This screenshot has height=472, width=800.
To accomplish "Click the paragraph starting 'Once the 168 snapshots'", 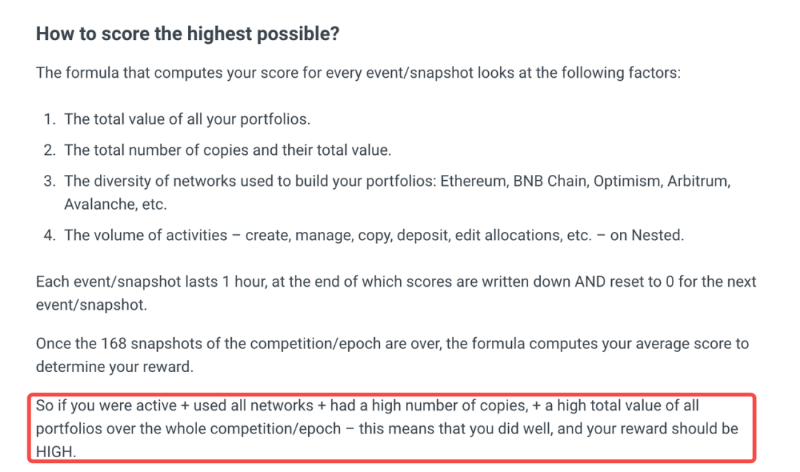I will [x=392, y=355].
